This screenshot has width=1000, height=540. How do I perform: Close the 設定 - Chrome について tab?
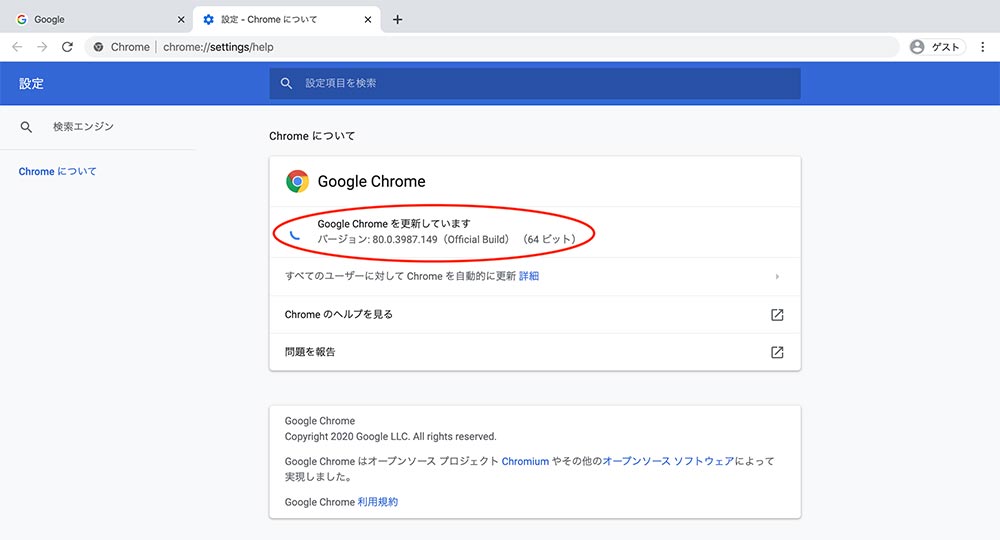(x=368, y=20)
